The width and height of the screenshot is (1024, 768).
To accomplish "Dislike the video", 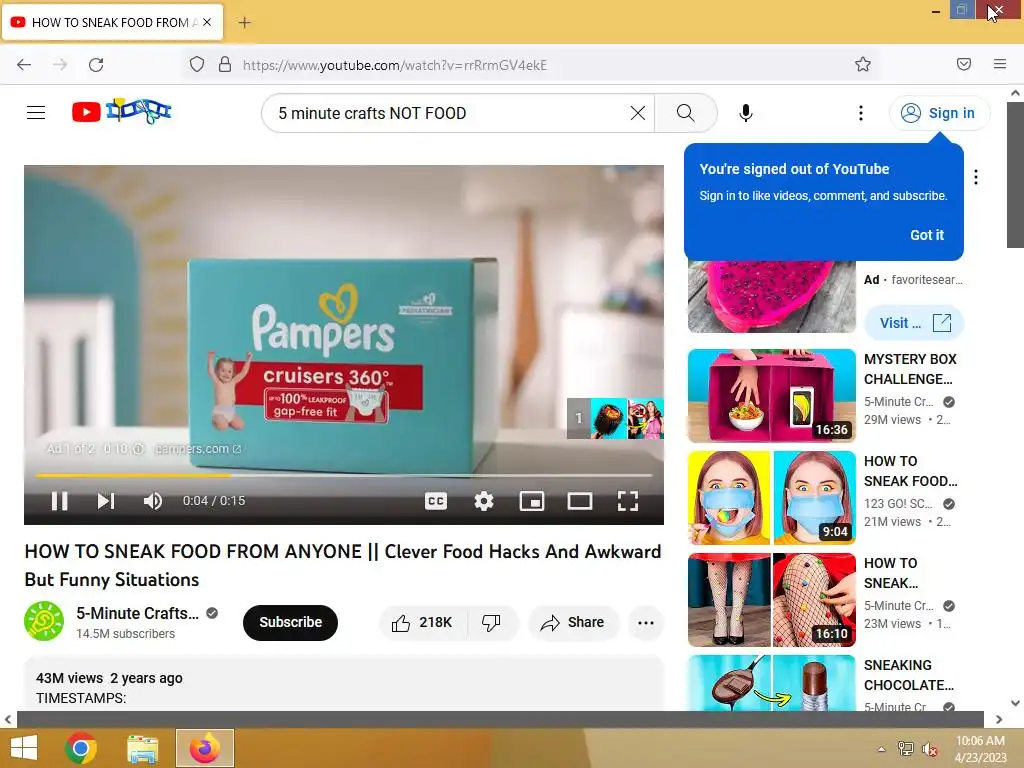I will point(492,622).
